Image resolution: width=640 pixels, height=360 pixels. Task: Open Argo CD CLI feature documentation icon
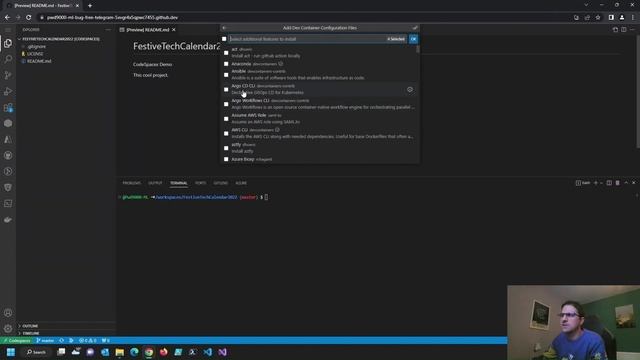pyautogui.click(x=410, y=89)
